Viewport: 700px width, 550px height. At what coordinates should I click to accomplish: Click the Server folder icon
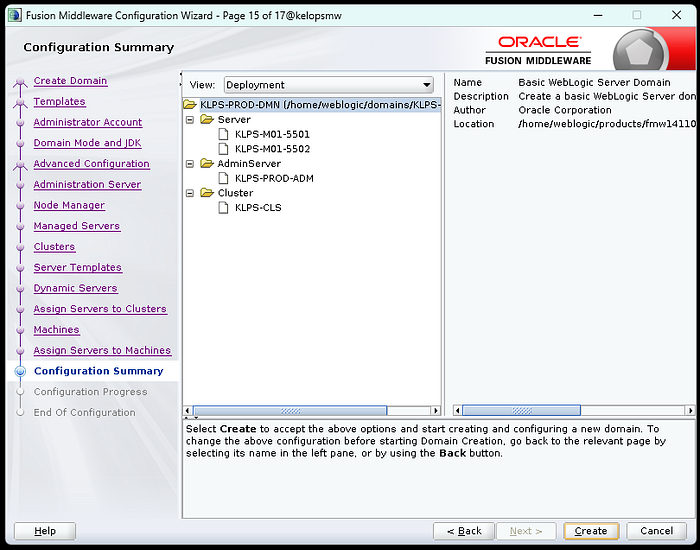click(x=207, y=119)
